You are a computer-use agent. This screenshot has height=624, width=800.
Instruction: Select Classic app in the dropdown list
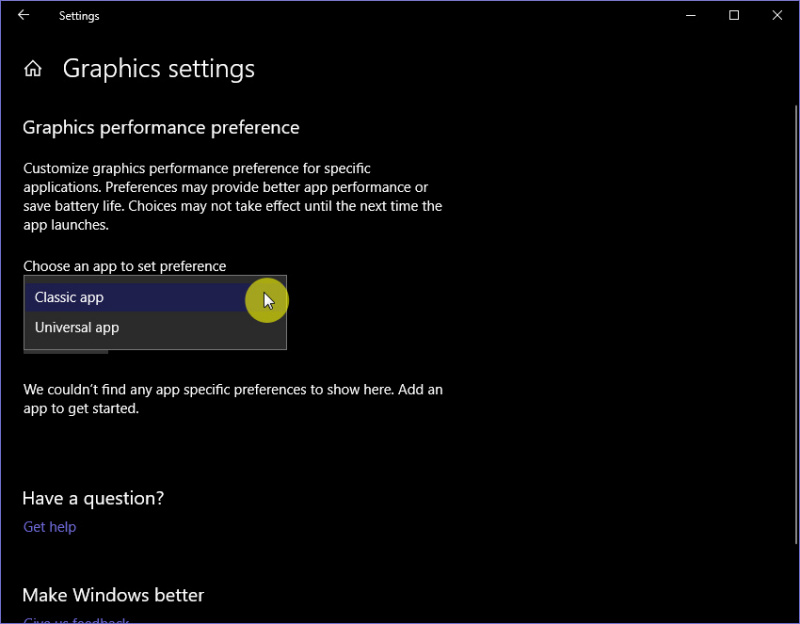coord(155,297)
